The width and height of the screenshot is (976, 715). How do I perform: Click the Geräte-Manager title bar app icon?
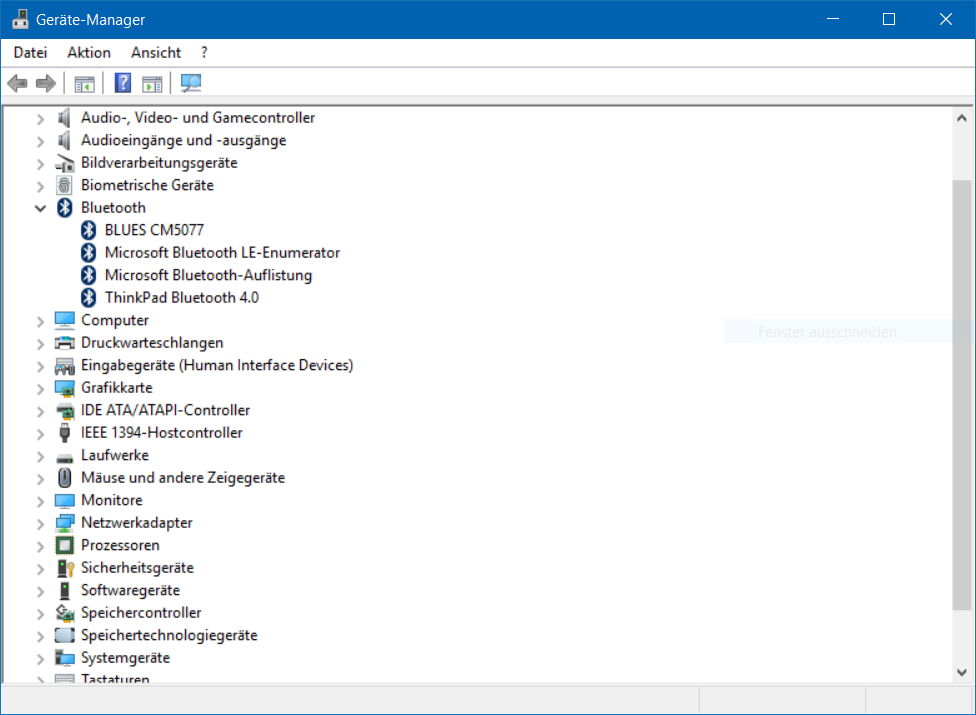(20, 19)
